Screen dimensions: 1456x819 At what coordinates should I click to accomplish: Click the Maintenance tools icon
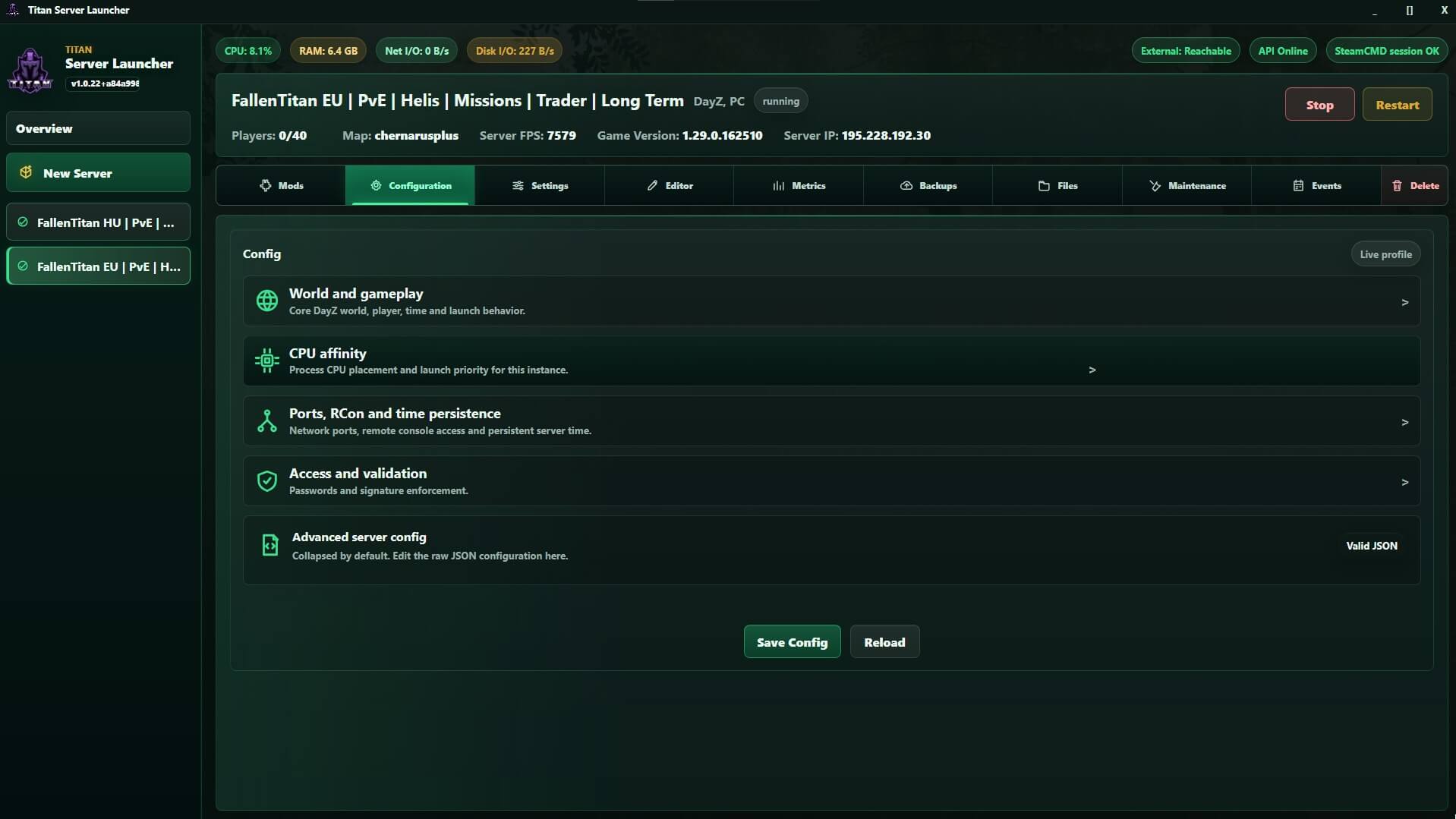tap(1155, 185)
